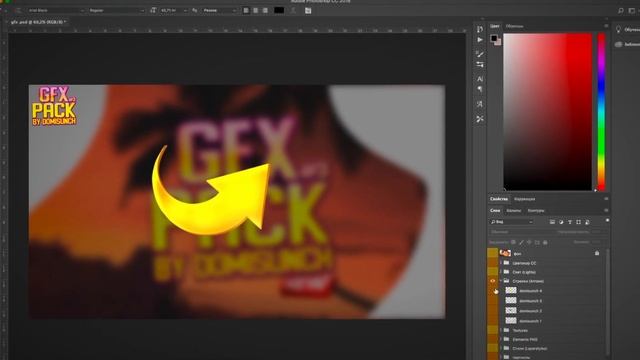The width and height of the screenshot is (640, 360).
Task: Click the lock image pixels brush icon
Action: coord(521,242)
